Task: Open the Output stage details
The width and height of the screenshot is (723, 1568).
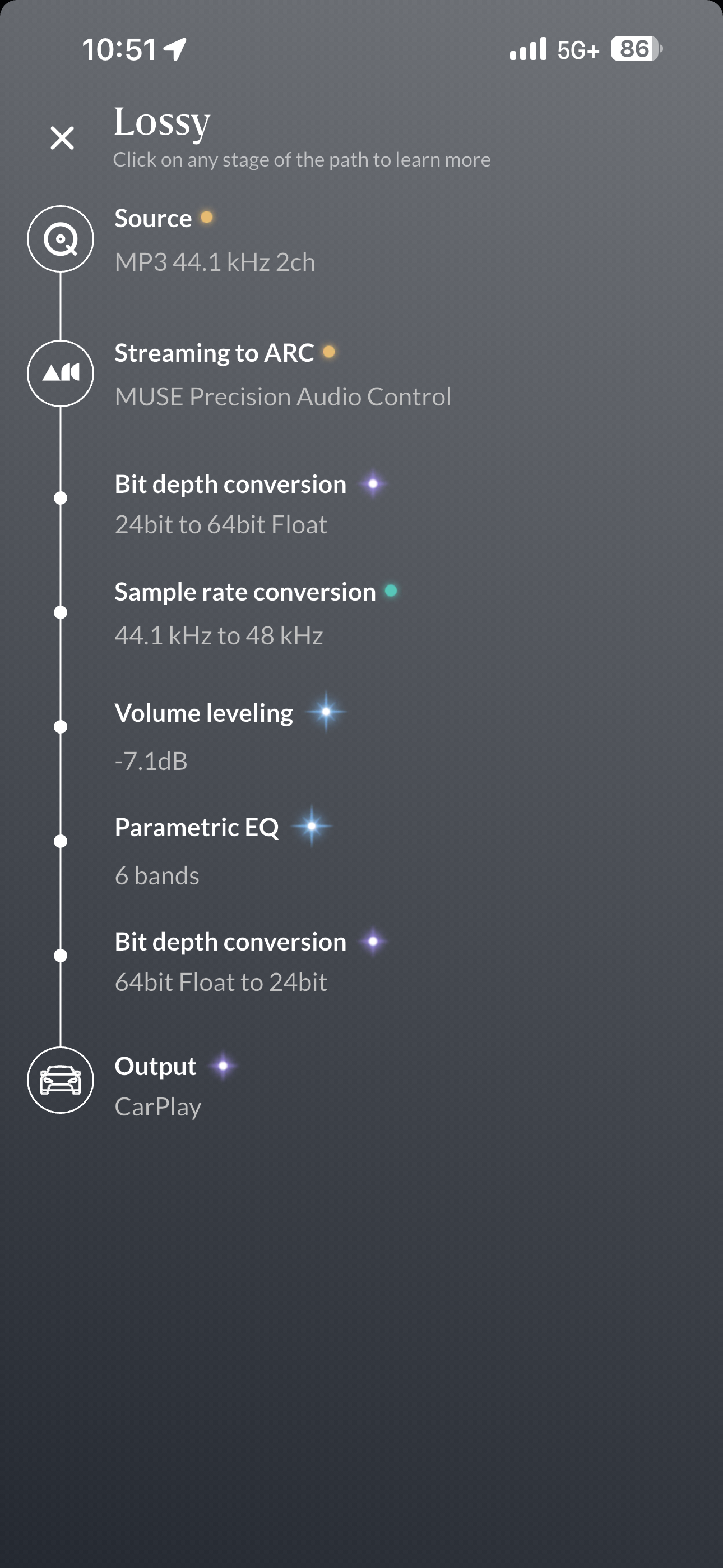Action: click(156, 1067)
